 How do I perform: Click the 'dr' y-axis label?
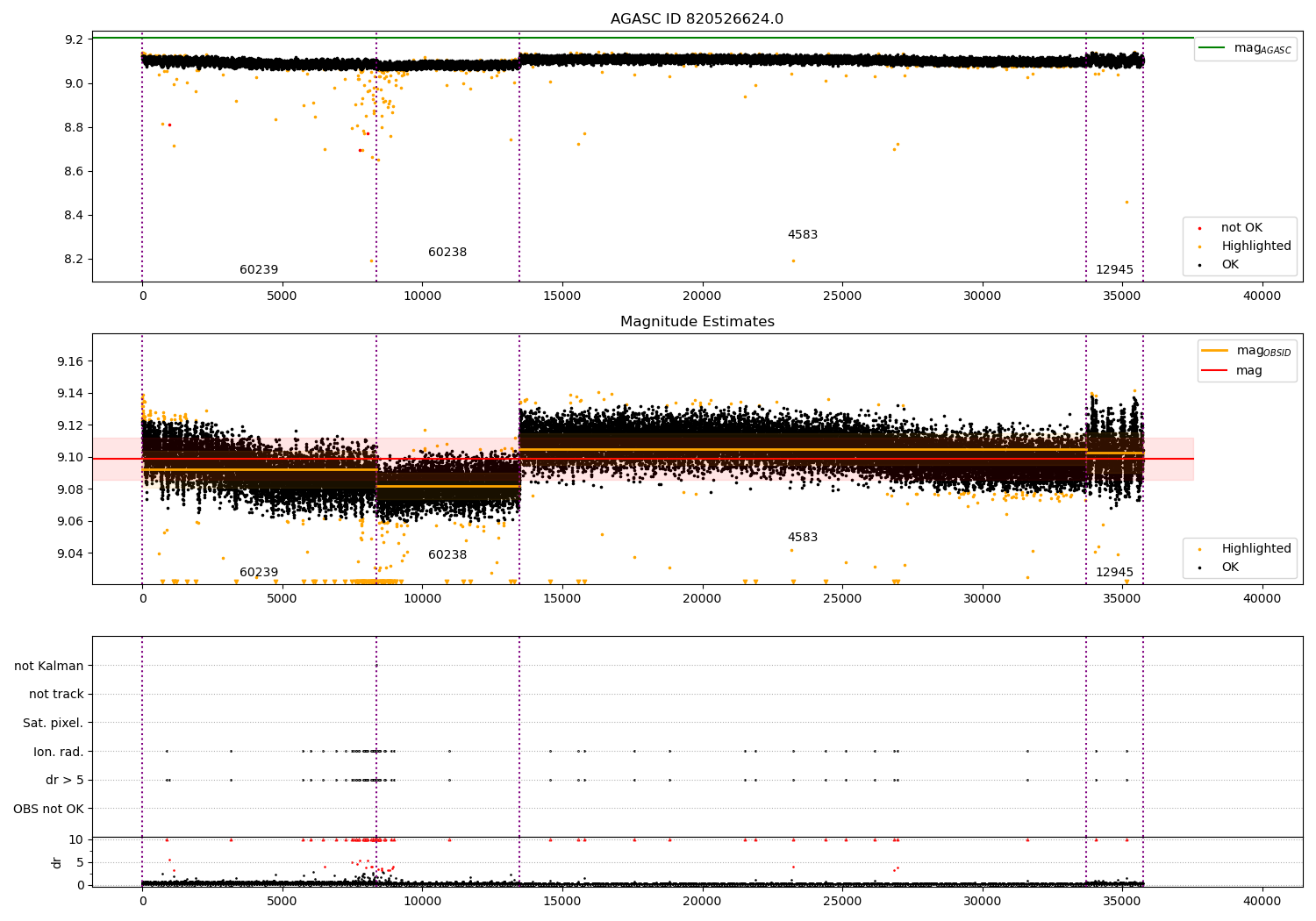click(57, 862)
